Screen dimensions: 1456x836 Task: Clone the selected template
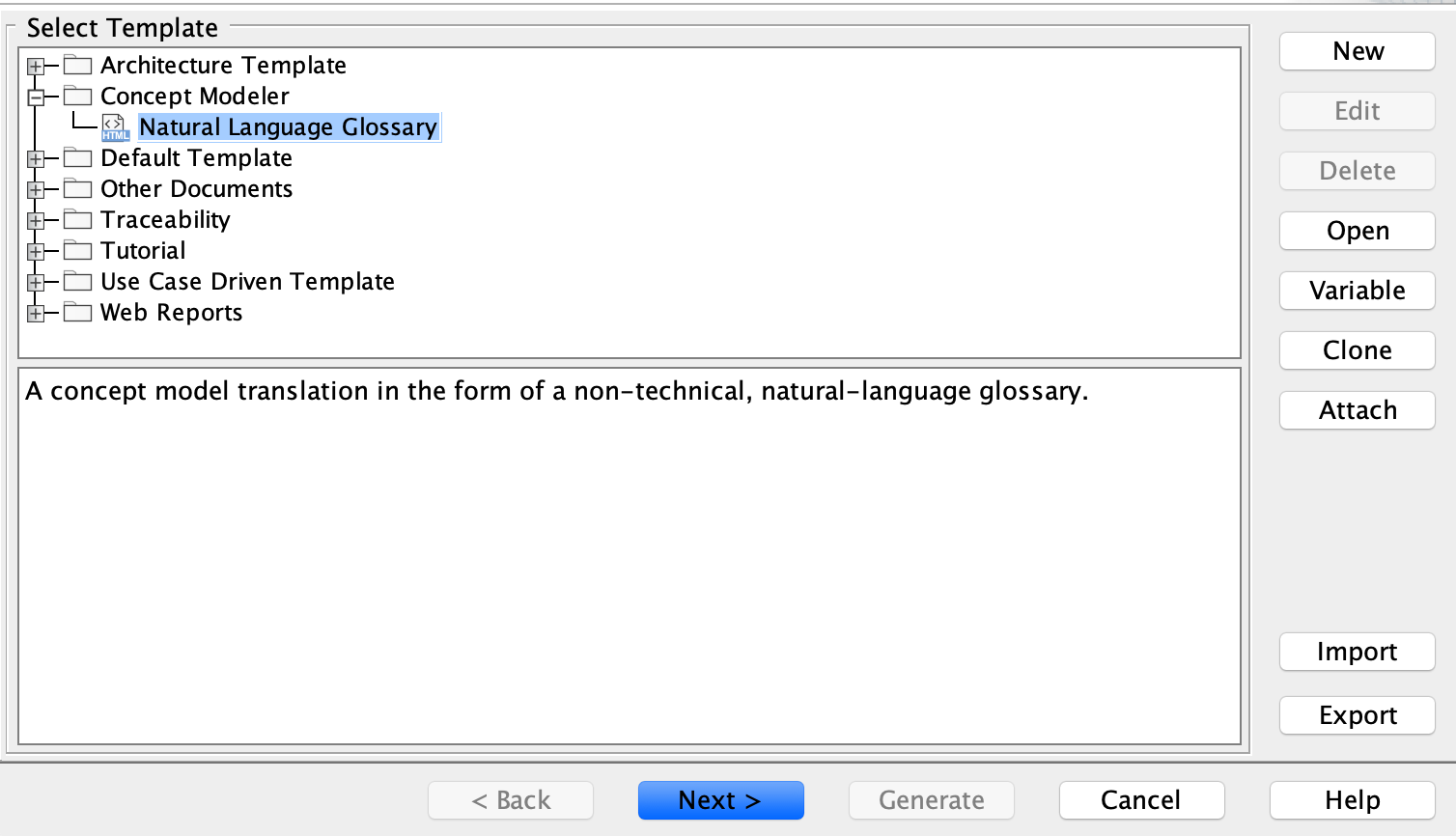[x=1357, y=350]
